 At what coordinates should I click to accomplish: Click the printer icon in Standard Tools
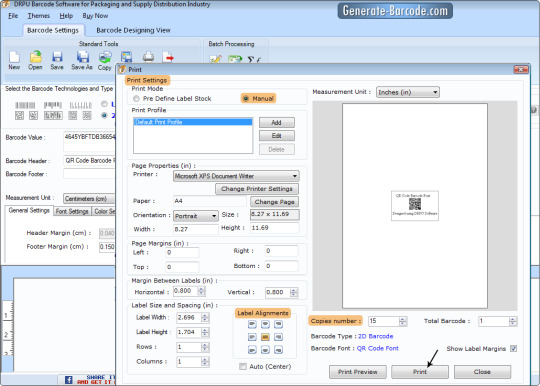coord(148,57)
